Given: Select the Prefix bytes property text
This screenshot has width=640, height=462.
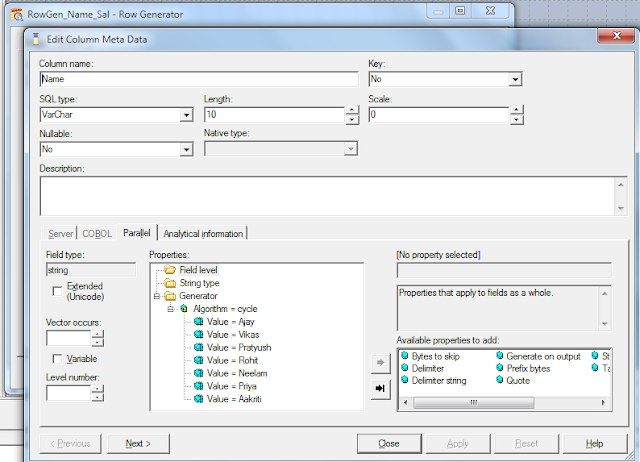Looking at the screenshot, I should [x=528, y=369].
